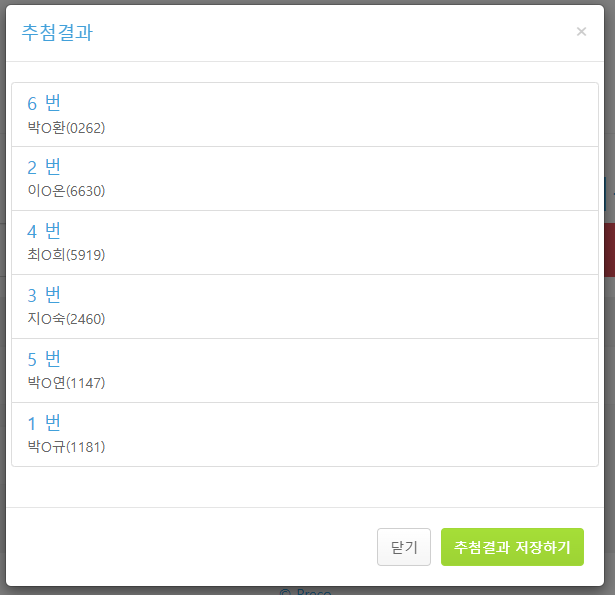Click the entry 최O희(5919)
This screenshot has height=595, width=615.
click(x=66, y=255)
